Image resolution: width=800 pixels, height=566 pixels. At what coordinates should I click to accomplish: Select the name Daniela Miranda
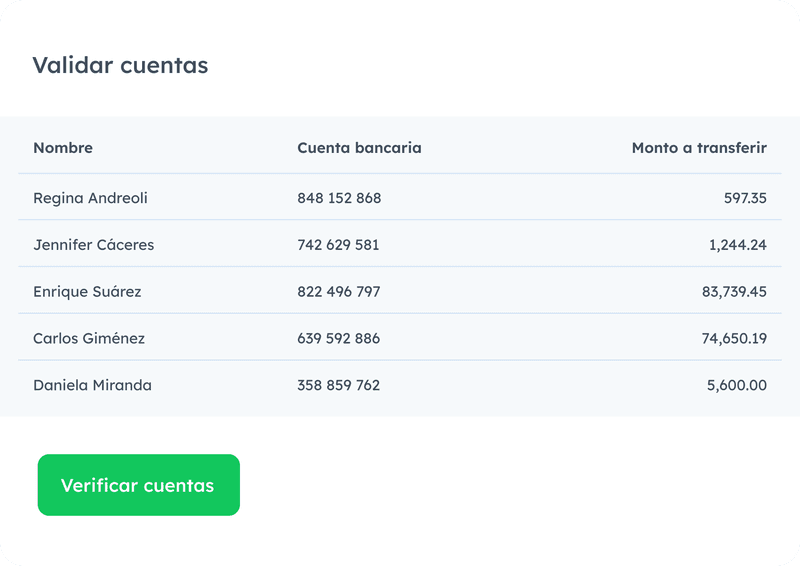[x=92, y=385]
